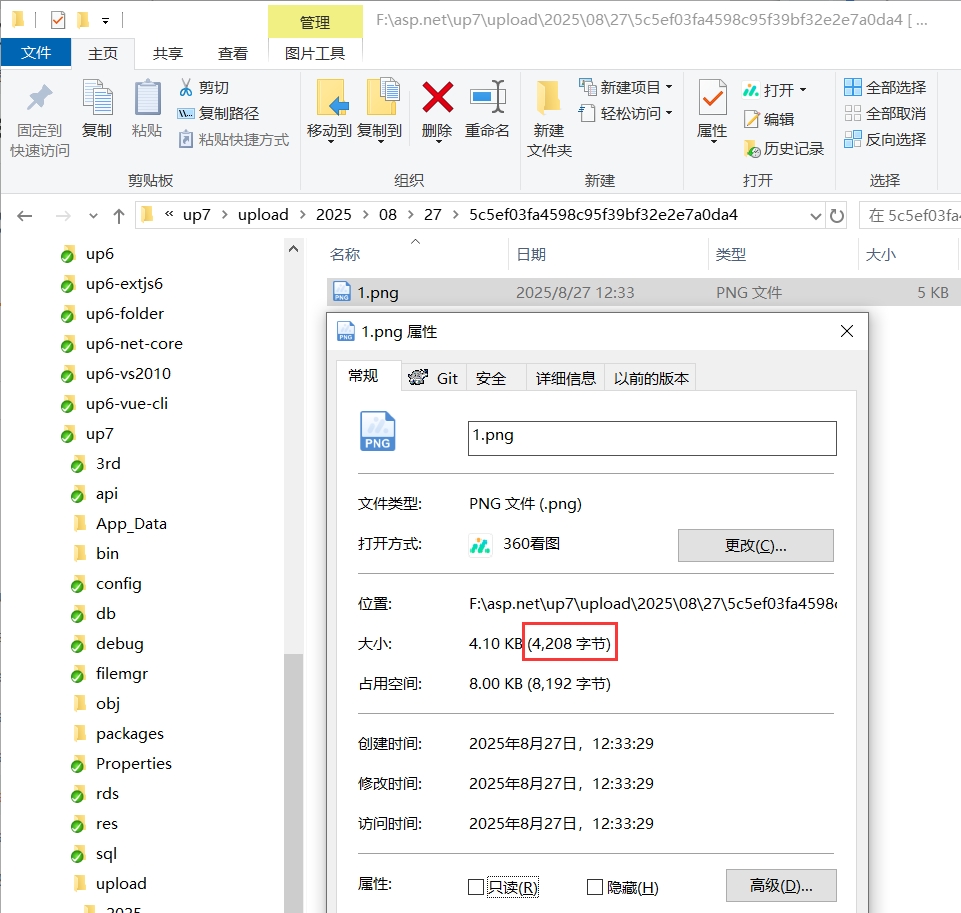This screenshot has width=961, height=913.
Task: Enable the Read-only (只读) checkbox
Action: click(x=476, y=887)
